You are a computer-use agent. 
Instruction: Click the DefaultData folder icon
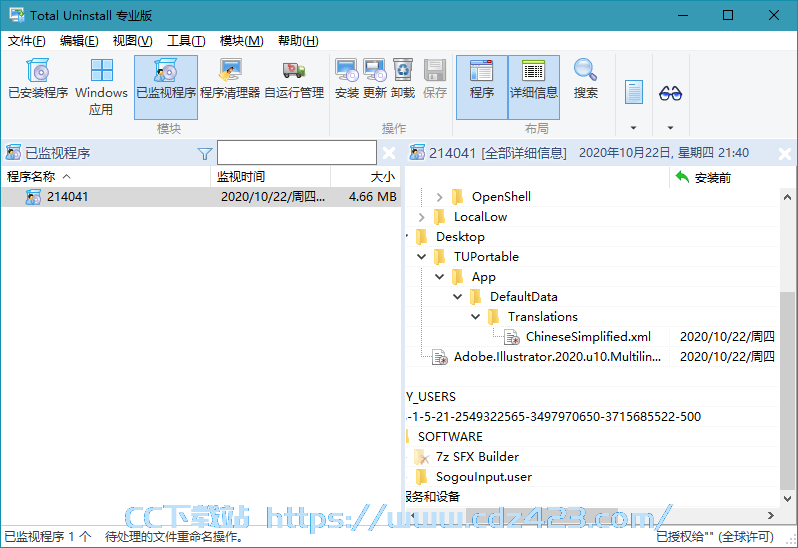475,297
